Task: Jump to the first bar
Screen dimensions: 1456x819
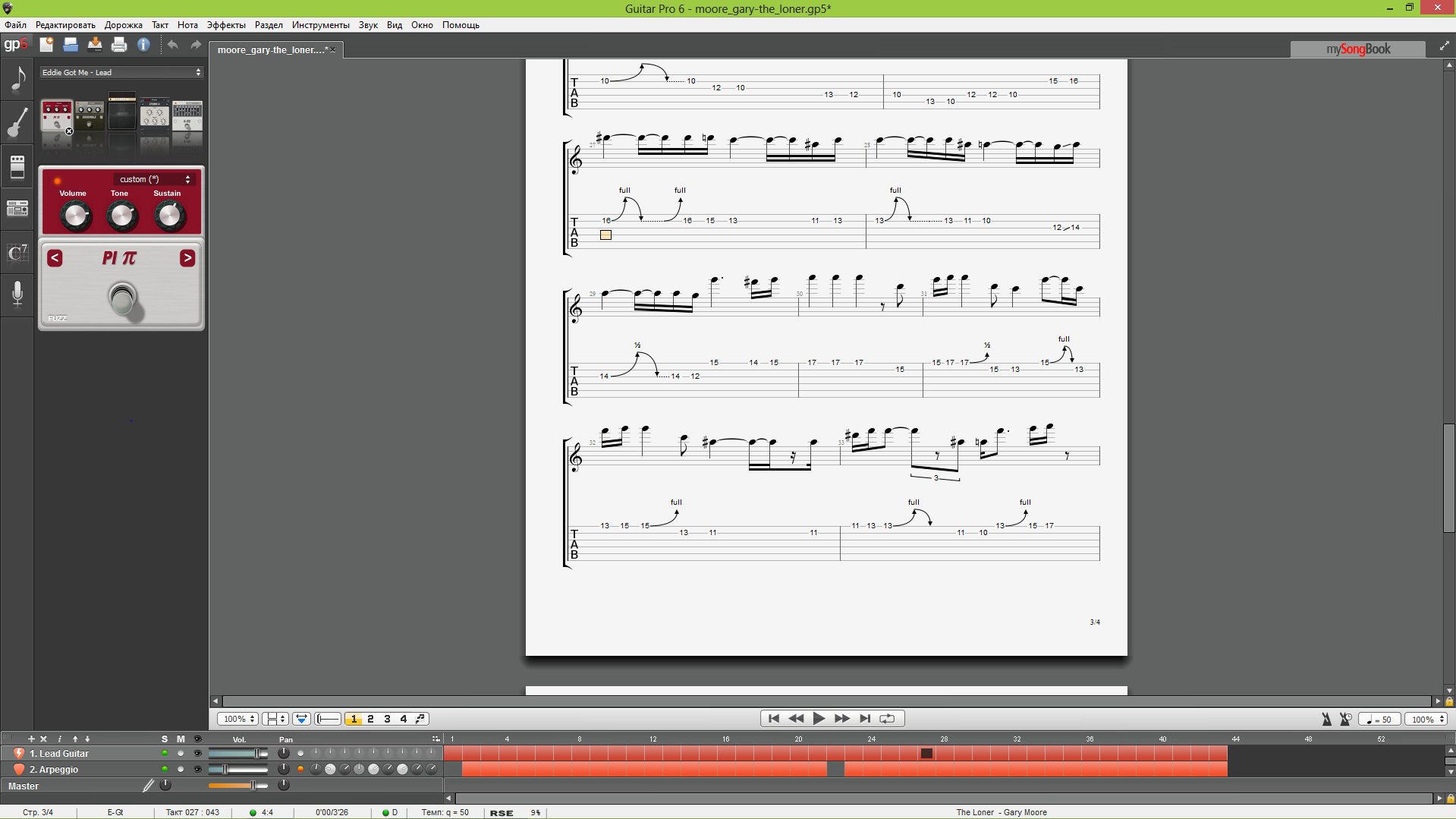Action: click(773, 718)
